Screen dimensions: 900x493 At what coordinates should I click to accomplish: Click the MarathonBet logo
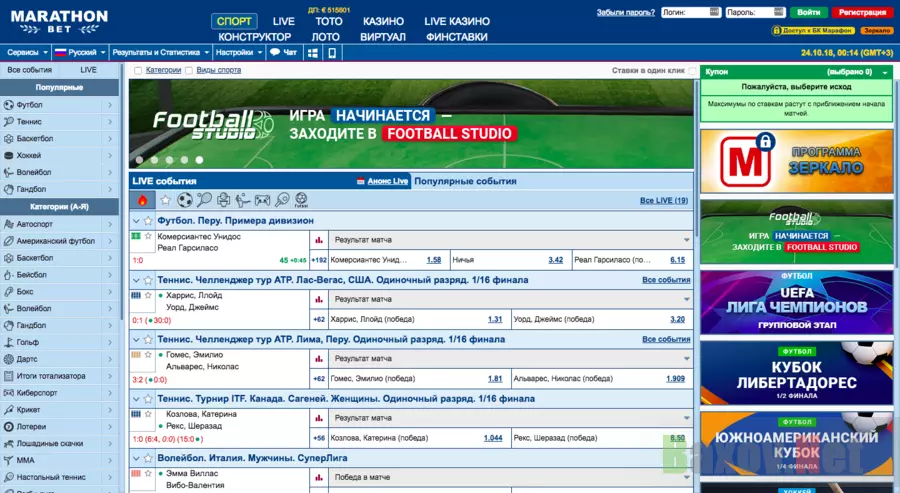(59, 22)
